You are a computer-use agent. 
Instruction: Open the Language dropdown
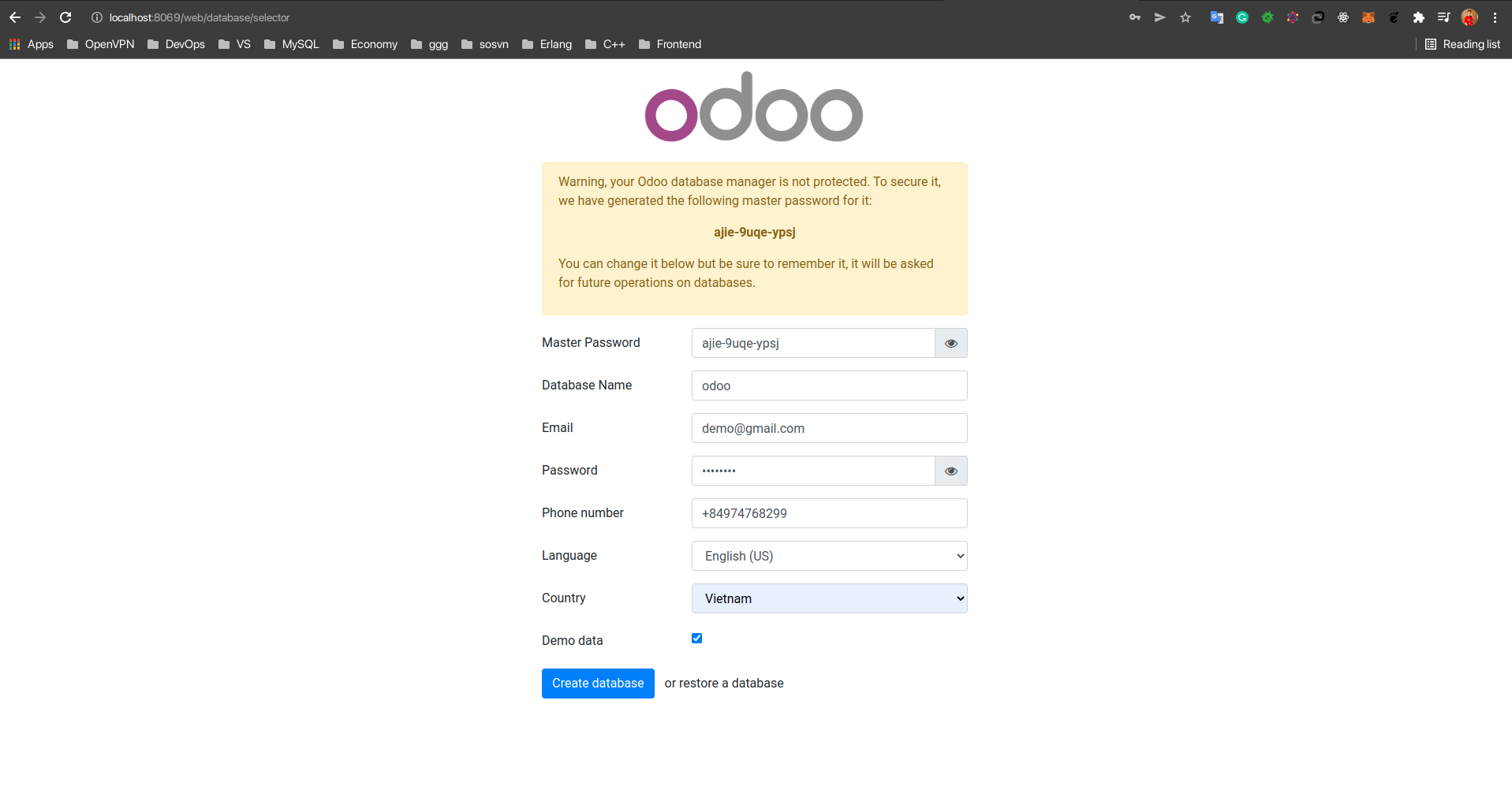[x=830, y=556]
